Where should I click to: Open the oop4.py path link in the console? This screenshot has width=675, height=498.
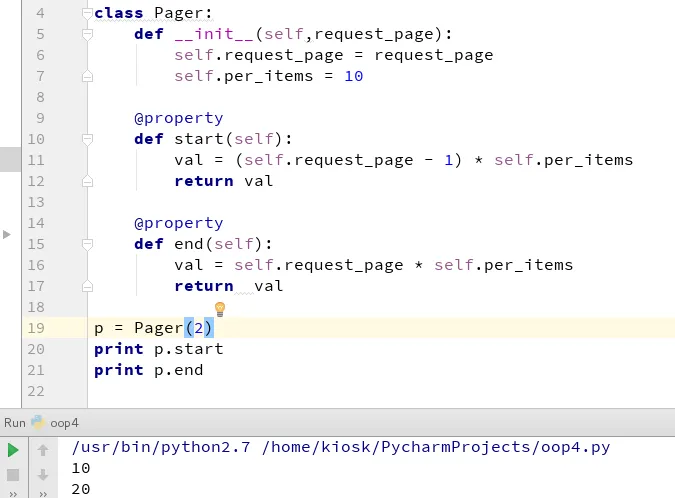(x=436, y=447)
